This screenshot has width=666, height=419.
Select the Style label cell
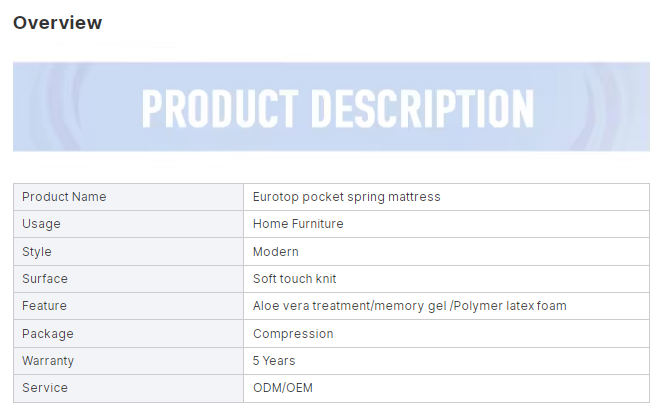click(x=128, y=252)
